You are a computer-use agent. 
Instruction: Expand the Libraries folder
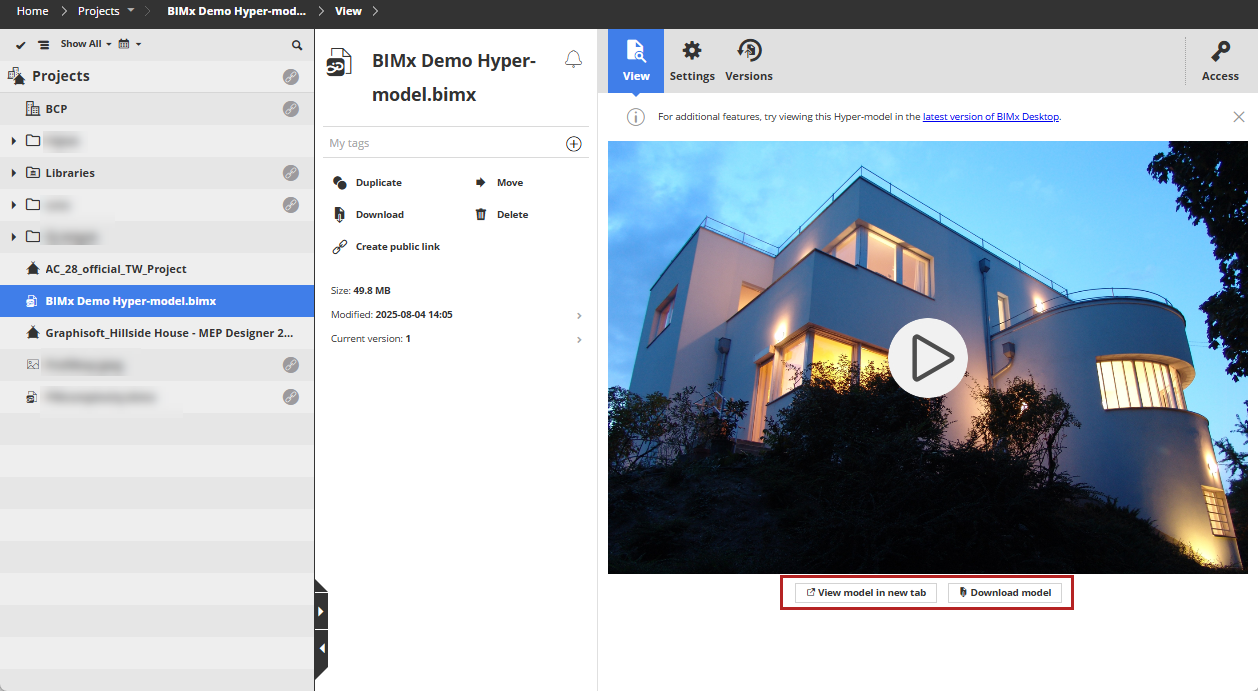point(13,173)
